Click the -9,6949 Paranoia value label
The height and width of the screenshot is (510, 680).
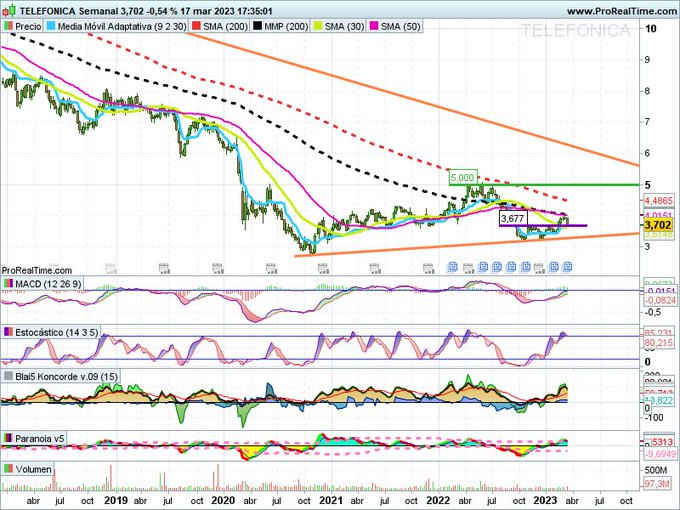tap(660, 454)
